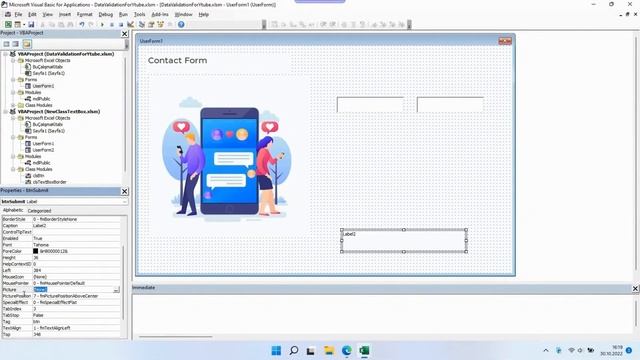
Task: Open the Debug menu
Action: [x=105, y=14]
